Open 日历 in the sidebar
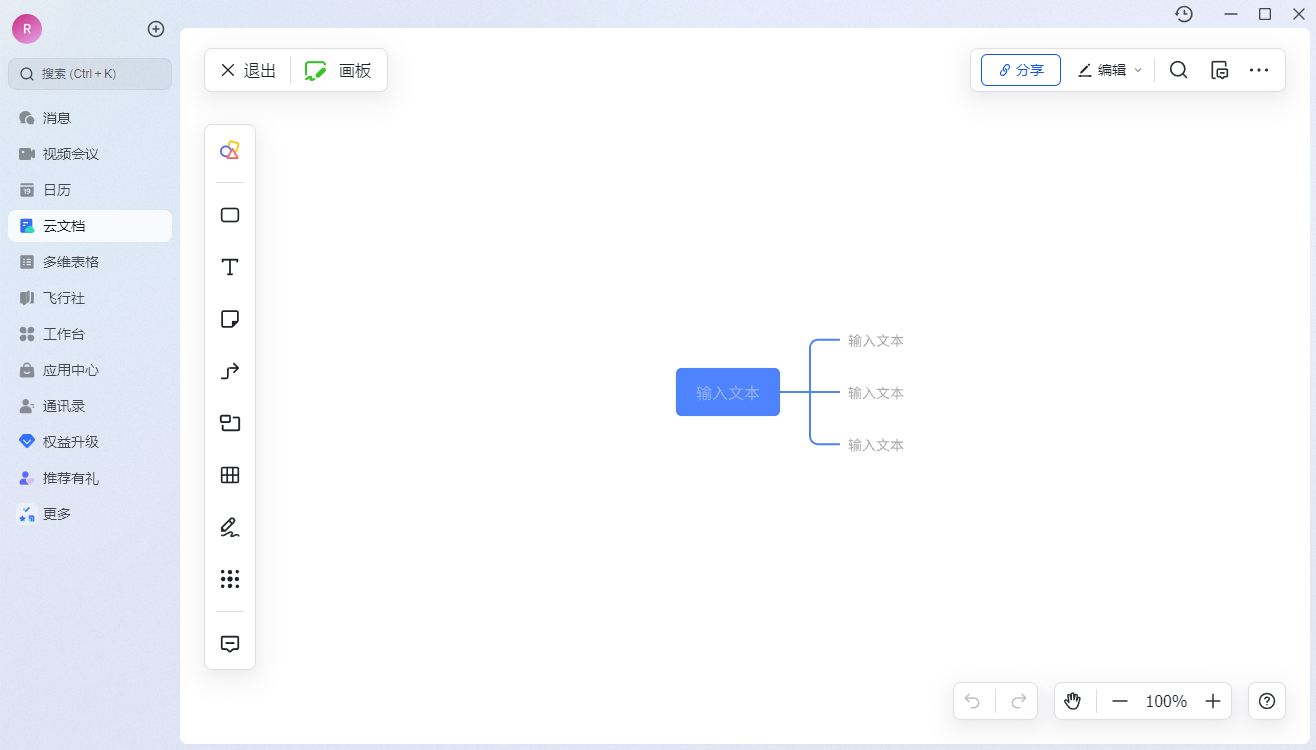 90,190
